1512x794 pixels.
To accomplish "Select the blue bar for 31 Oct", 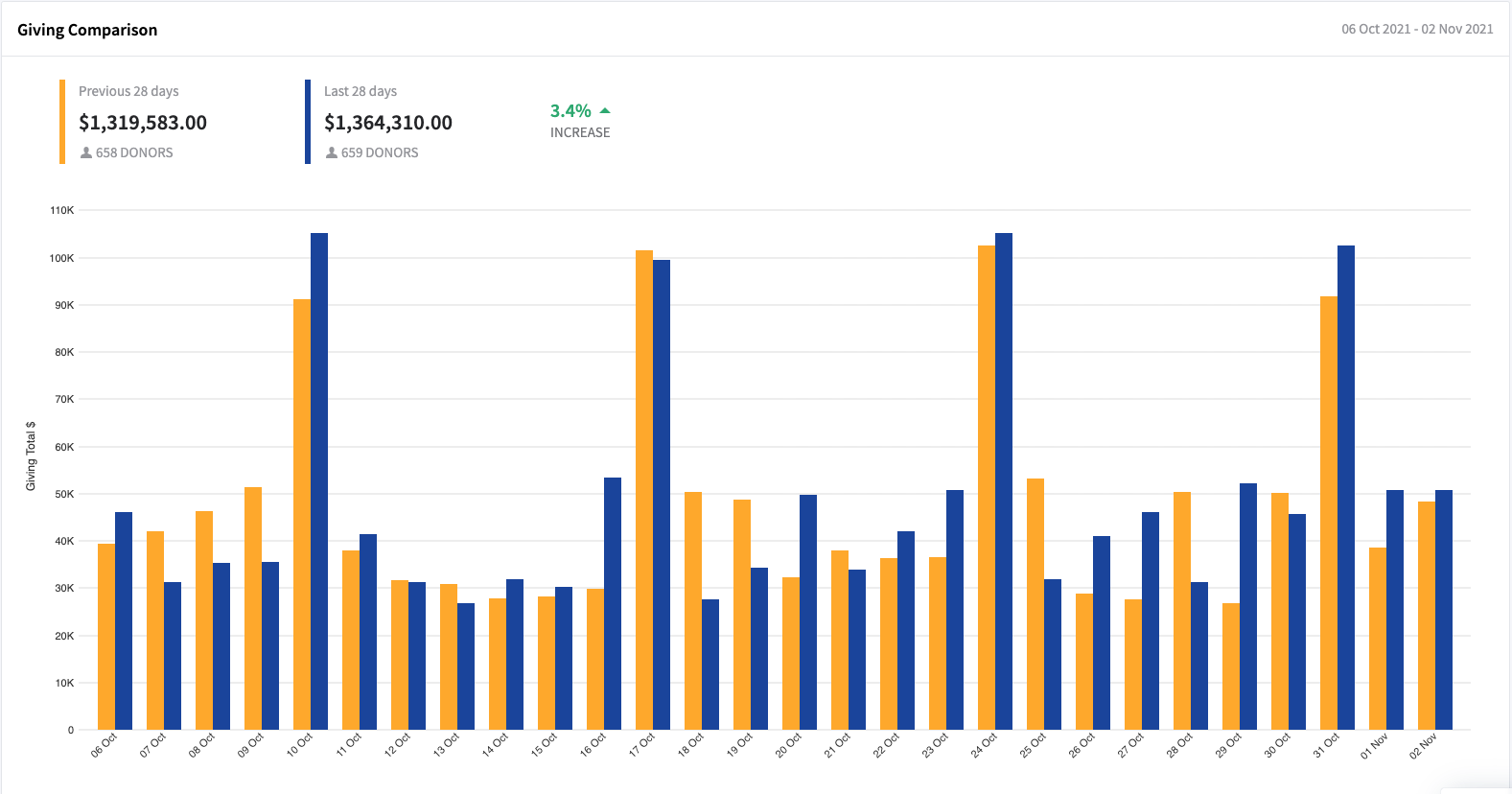I will 1346,487.
